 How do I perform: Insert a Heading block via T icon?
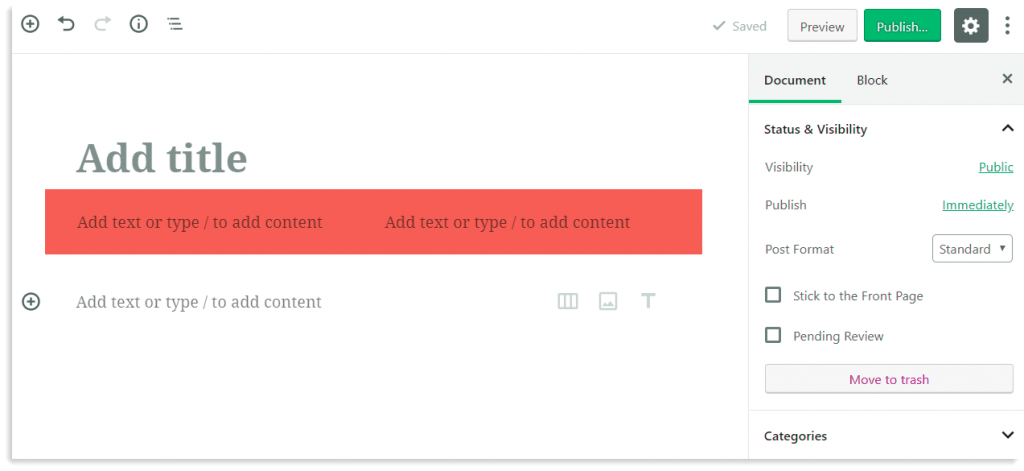point(648,300)
